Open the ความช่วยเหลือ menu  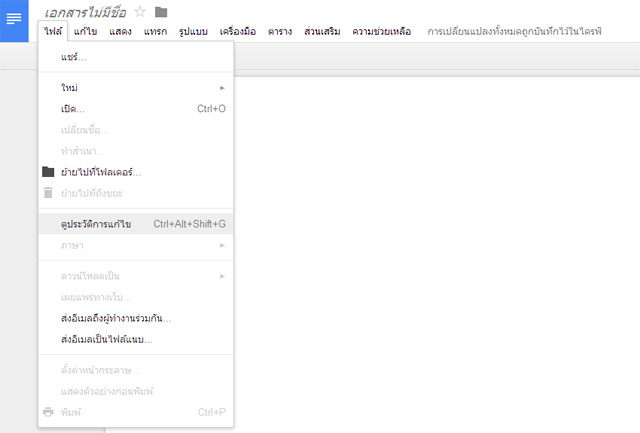(381, 31)
